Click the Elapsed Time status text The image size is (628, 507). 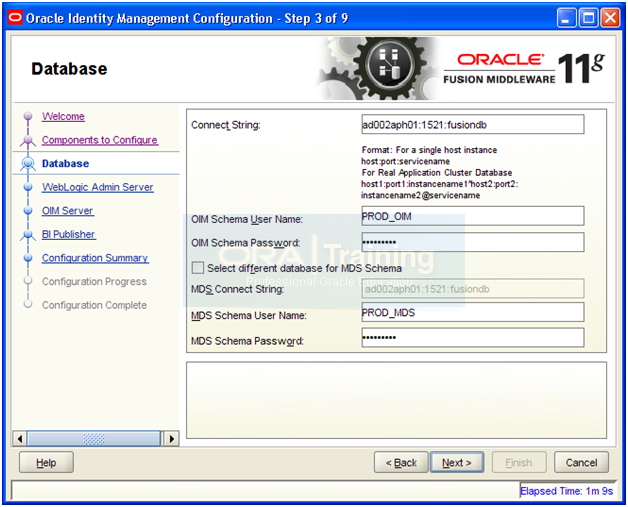click(x=566, y=491)
